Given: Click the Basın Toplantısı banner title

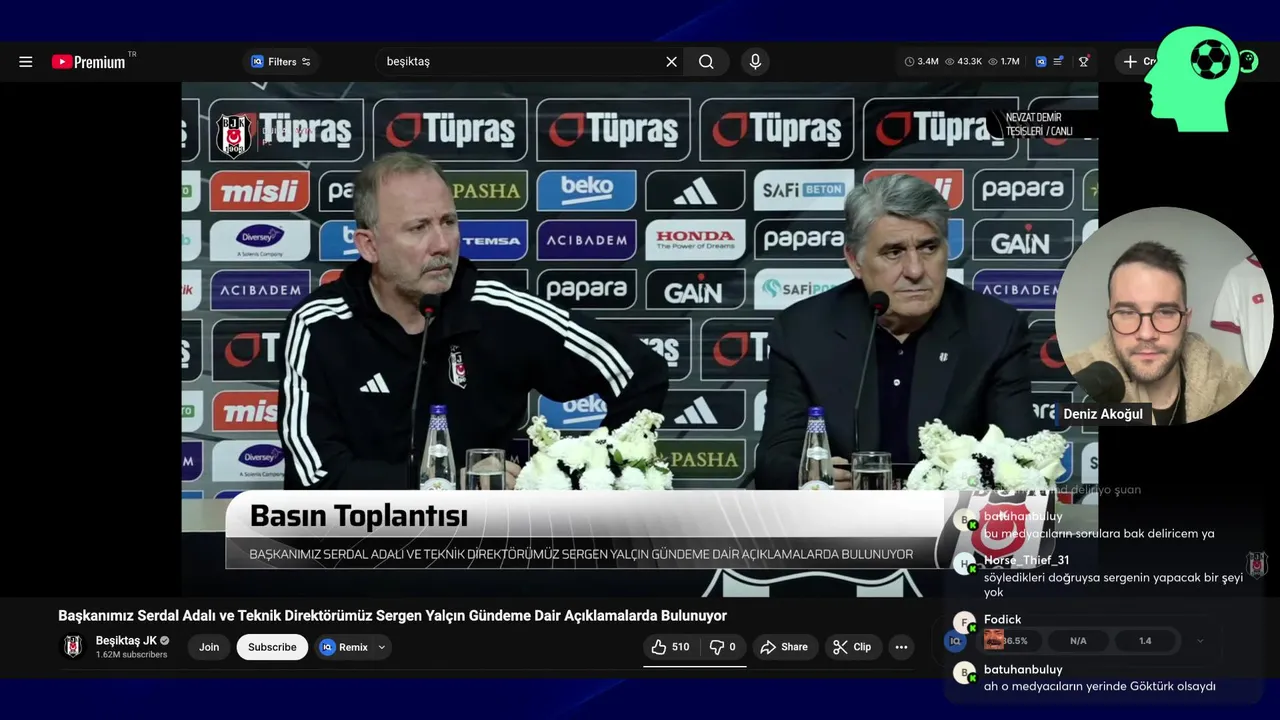Looking at the screenshot, I should click(359, 516).
